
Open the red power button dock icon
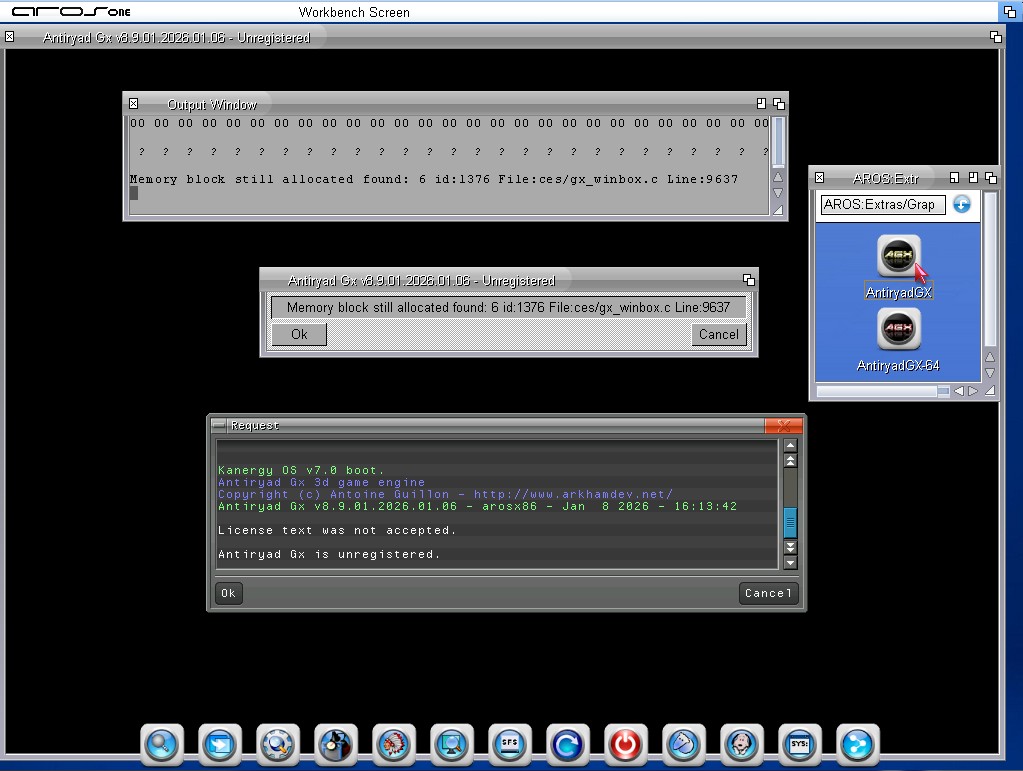(x=625, y=743)
